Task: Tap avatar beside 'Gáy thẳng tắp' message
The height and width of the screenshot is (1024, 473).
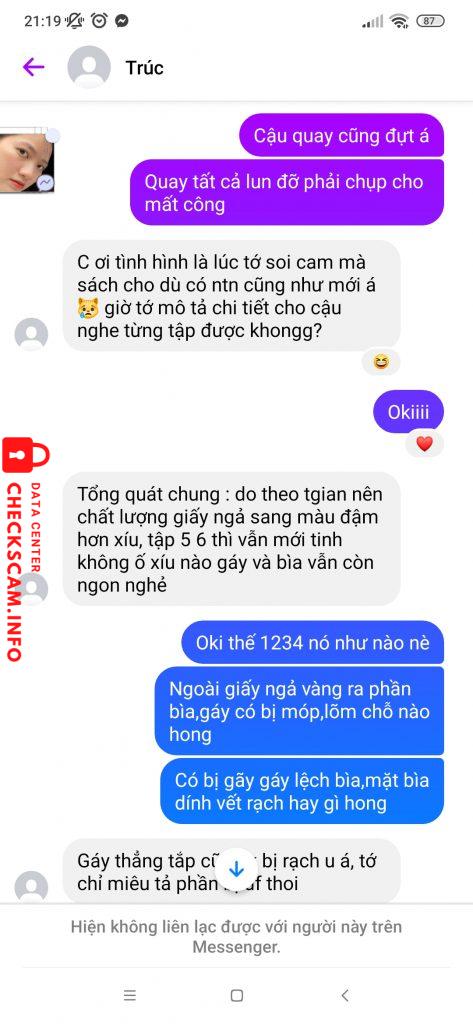Action: [x=31, y=886]
